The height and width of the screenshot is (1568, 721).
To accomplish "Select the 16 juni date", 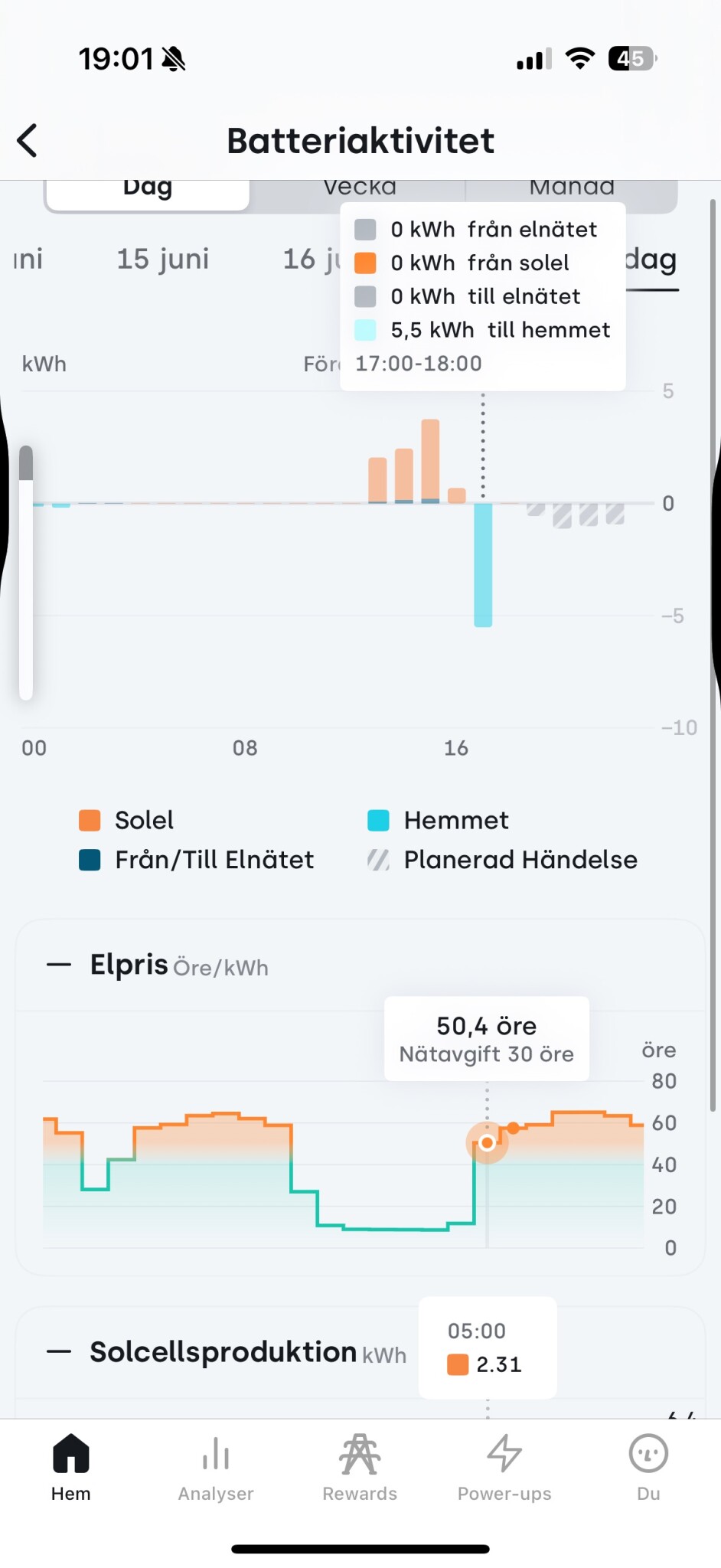I will point(310,259).
